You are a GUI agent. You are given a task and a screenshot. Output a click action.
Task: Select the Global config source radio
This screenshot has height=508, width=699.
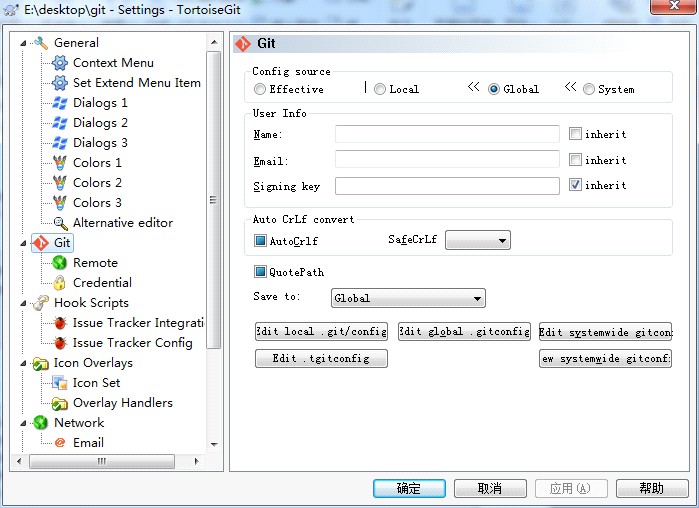point(493,90)
